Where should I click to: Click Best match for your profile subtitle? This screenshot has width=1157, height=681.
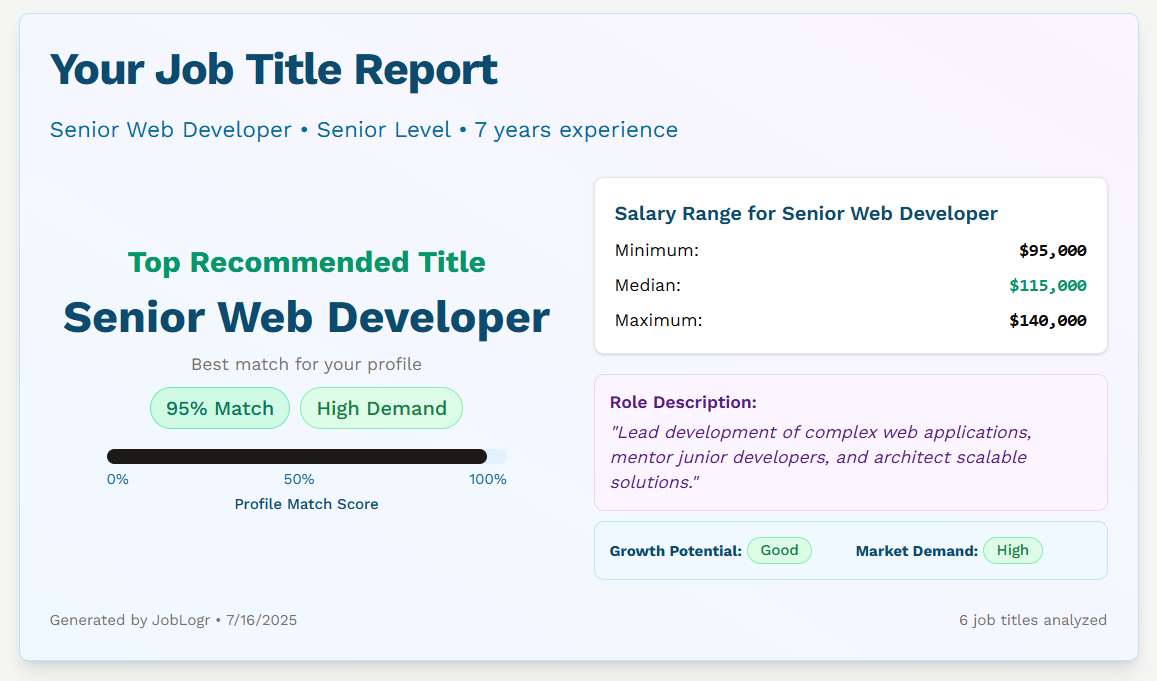pyautogui.click(x=306, y=364)
